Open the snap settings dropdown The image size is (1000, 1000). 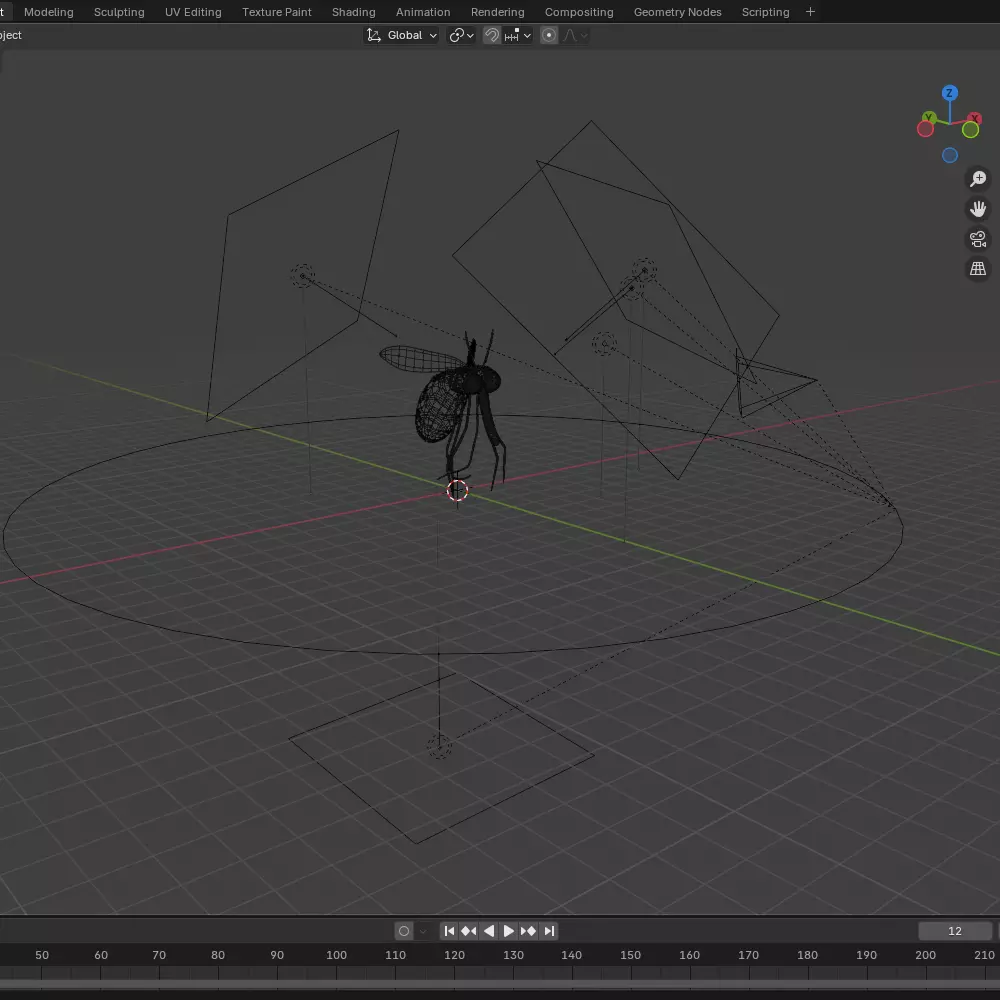coord(517,35)
